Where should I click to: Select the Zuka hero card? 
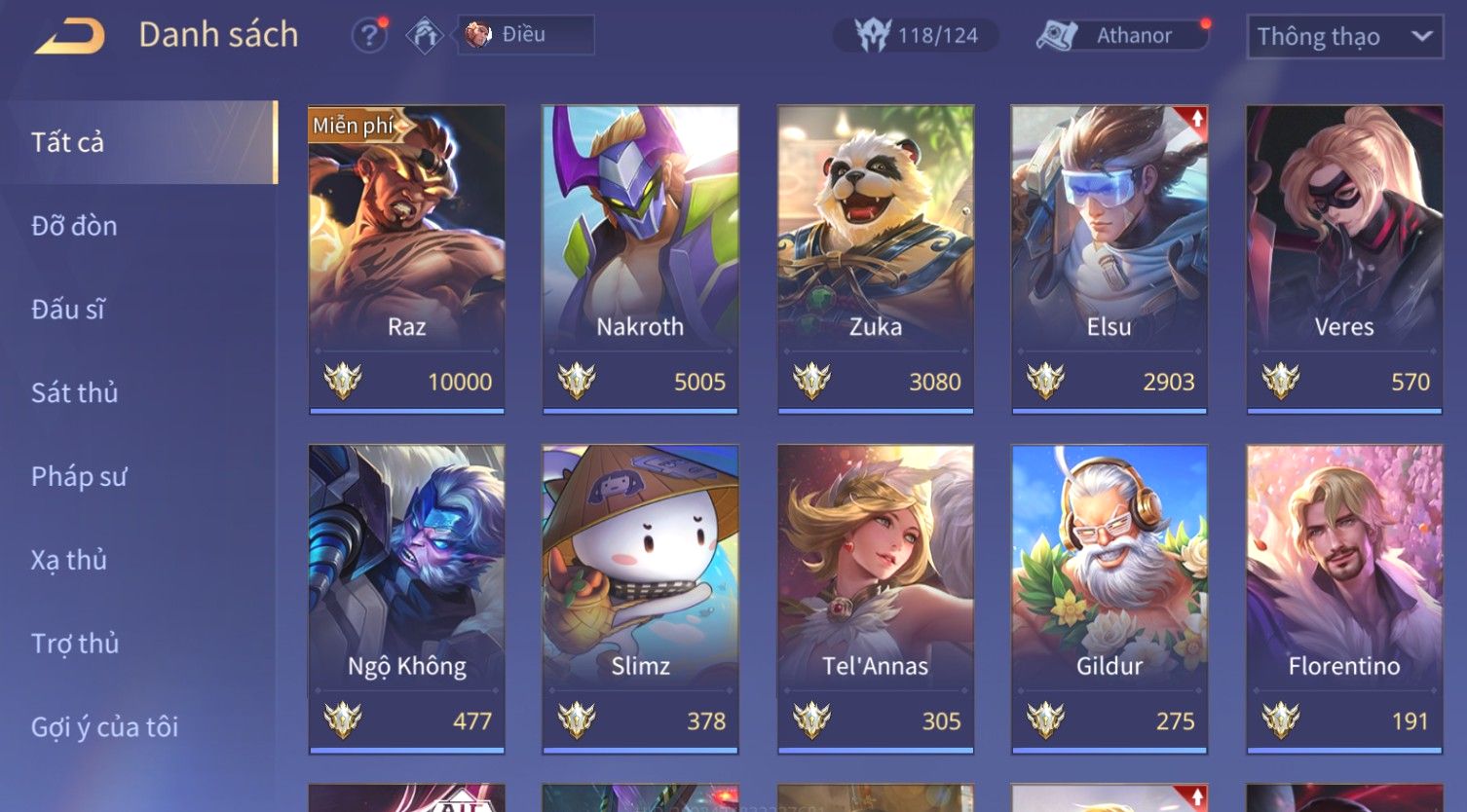[x=876, y=260]
